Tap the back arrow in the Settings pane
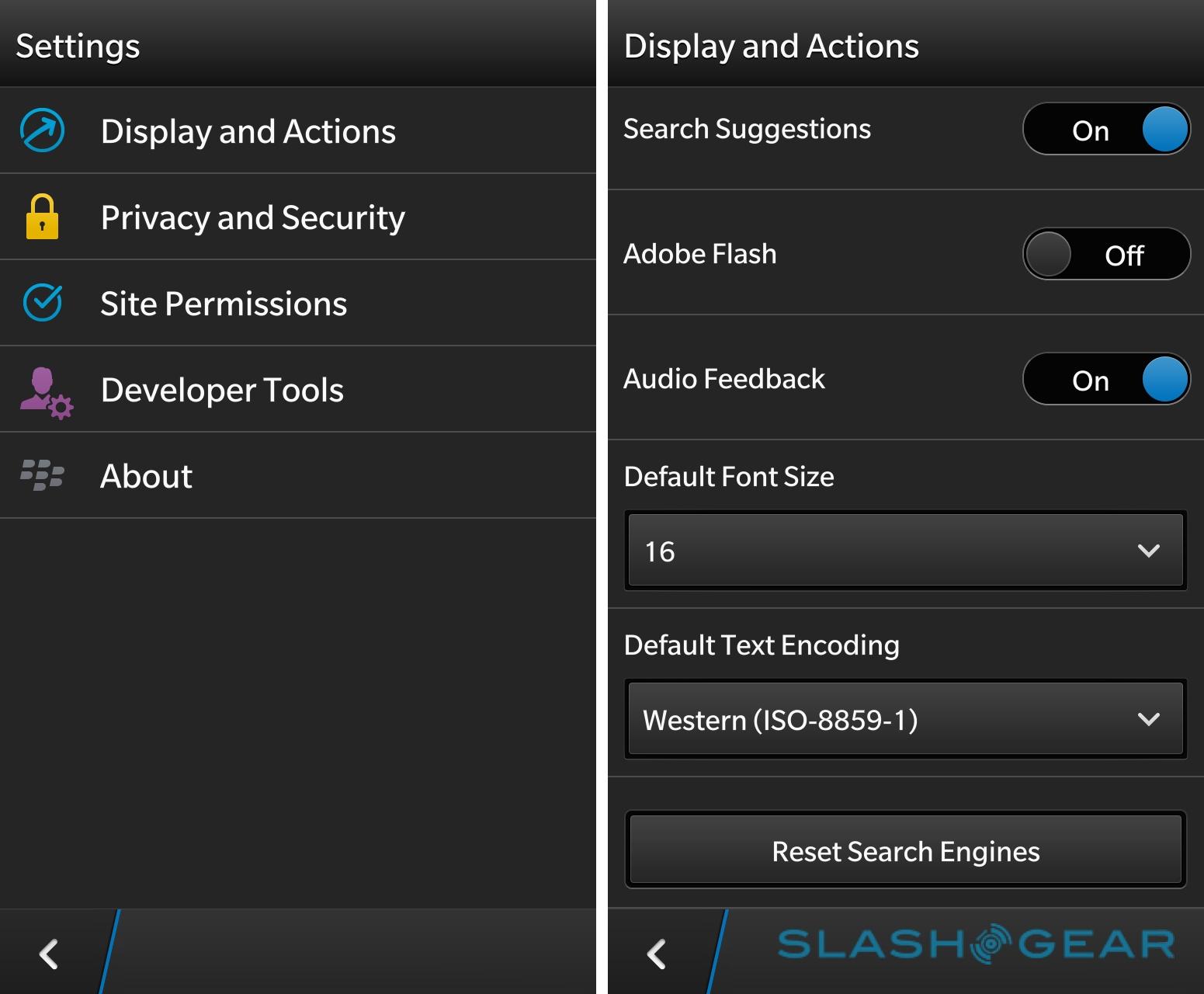 pos(49,954)
